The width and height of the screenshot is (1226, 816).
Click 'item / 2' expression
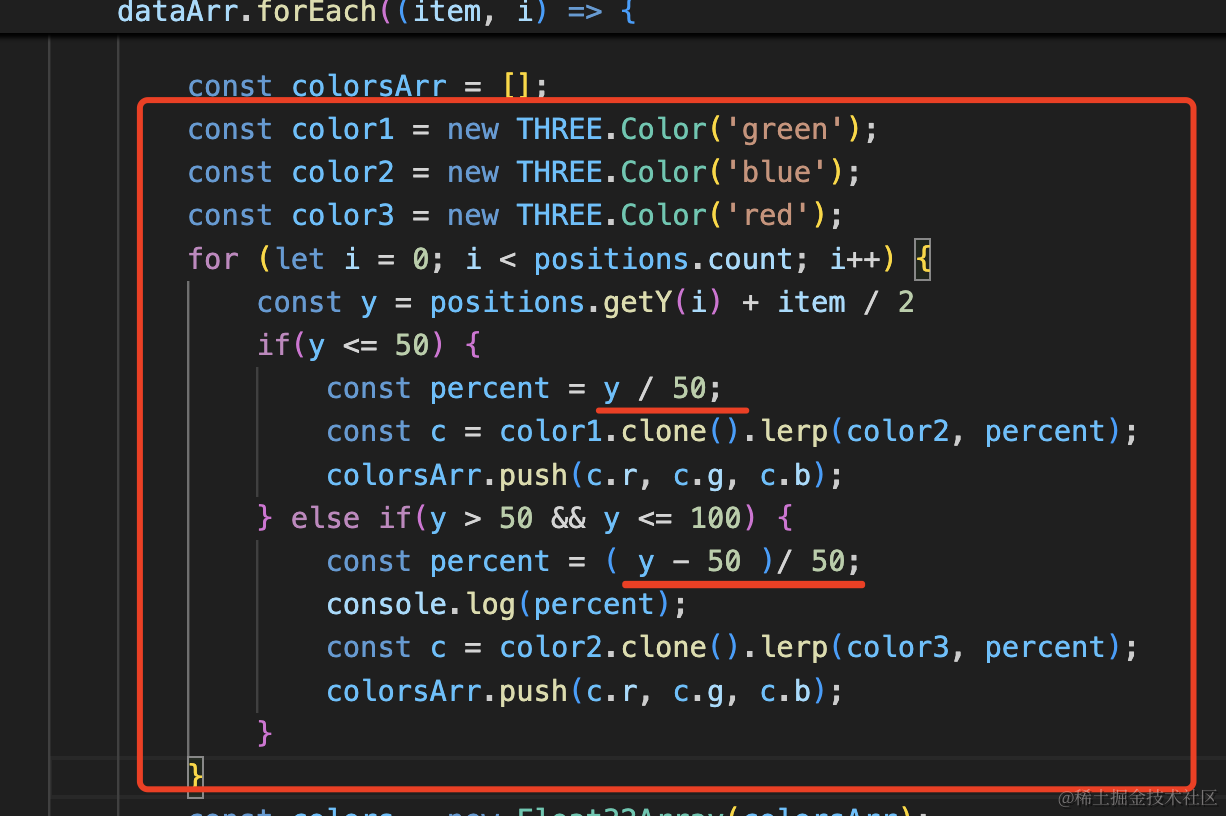pyautogui.click(x=845, y=302)
